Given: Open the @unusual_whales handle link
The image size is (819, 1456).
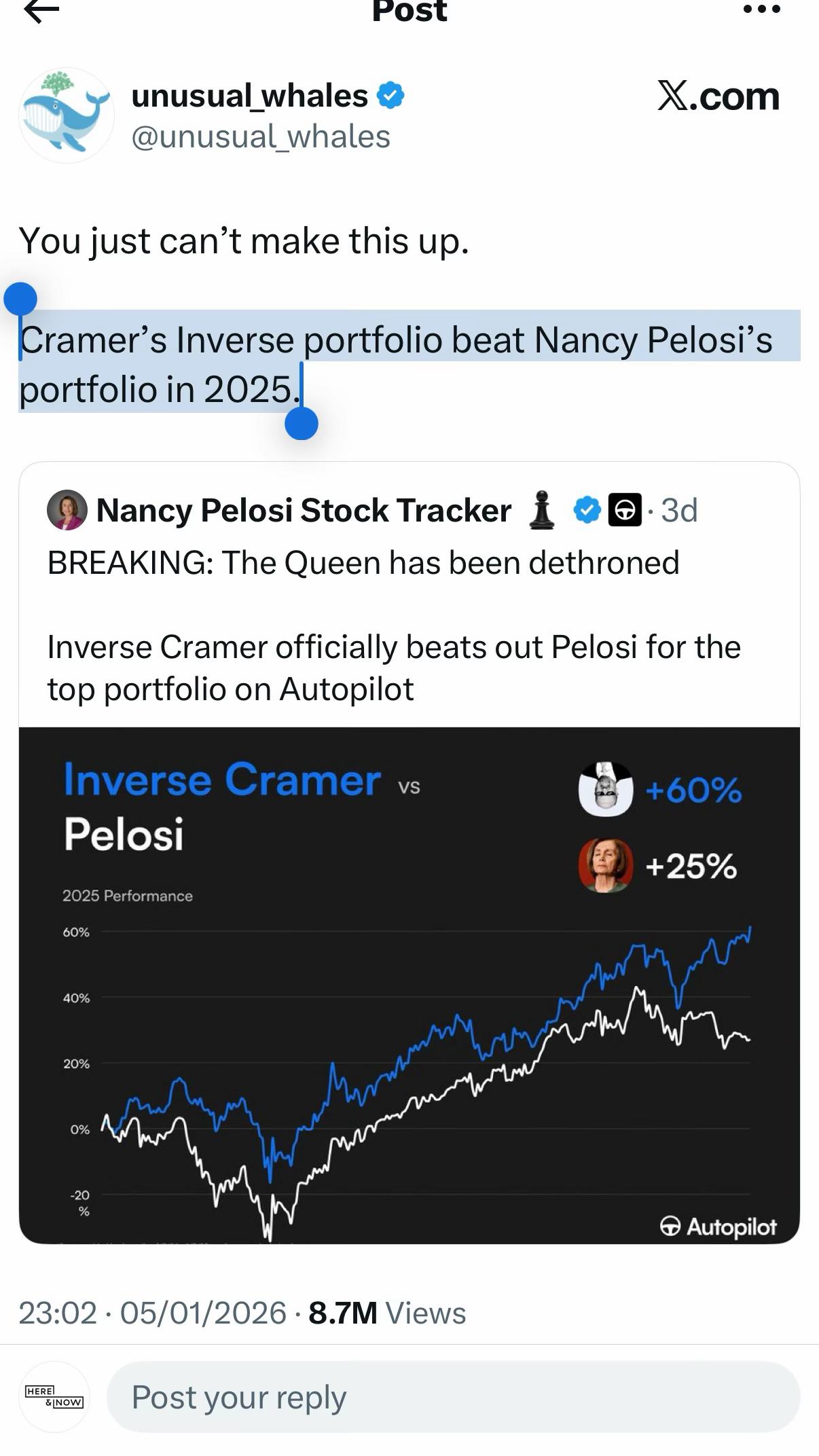Looking at the screenshot, I should pos(261,137).
